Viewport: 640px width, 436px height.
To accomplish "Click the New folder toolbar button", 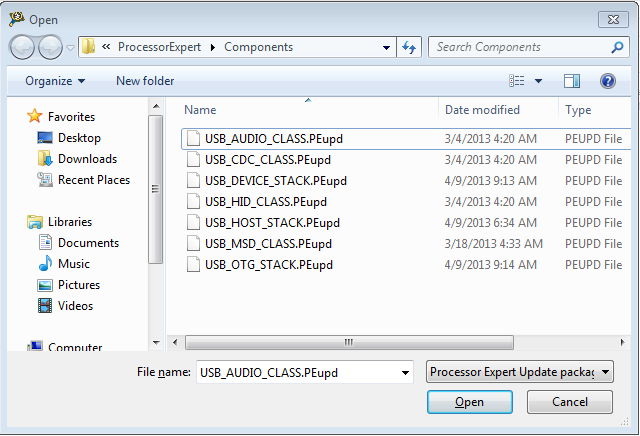I will 145,81.
